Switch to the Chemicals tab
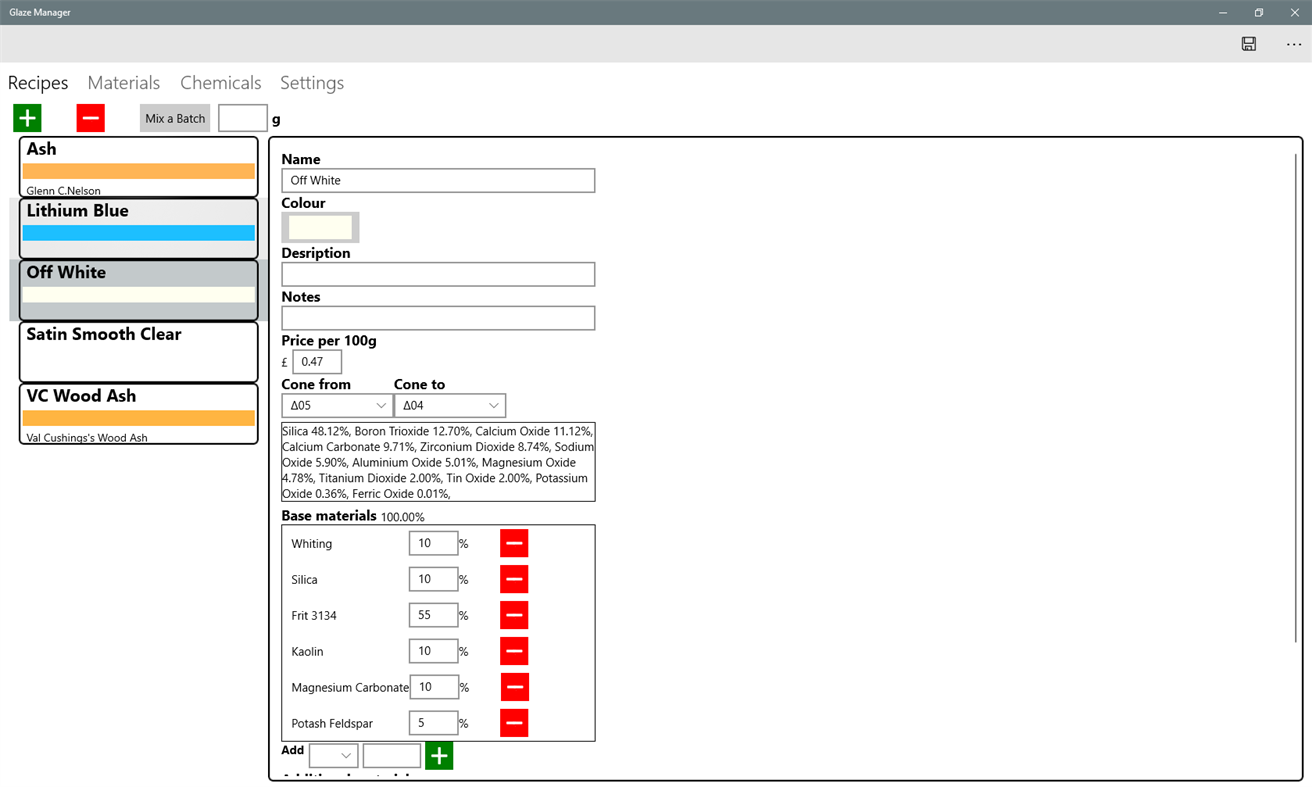1312x787 pixels. coord(220,82)
